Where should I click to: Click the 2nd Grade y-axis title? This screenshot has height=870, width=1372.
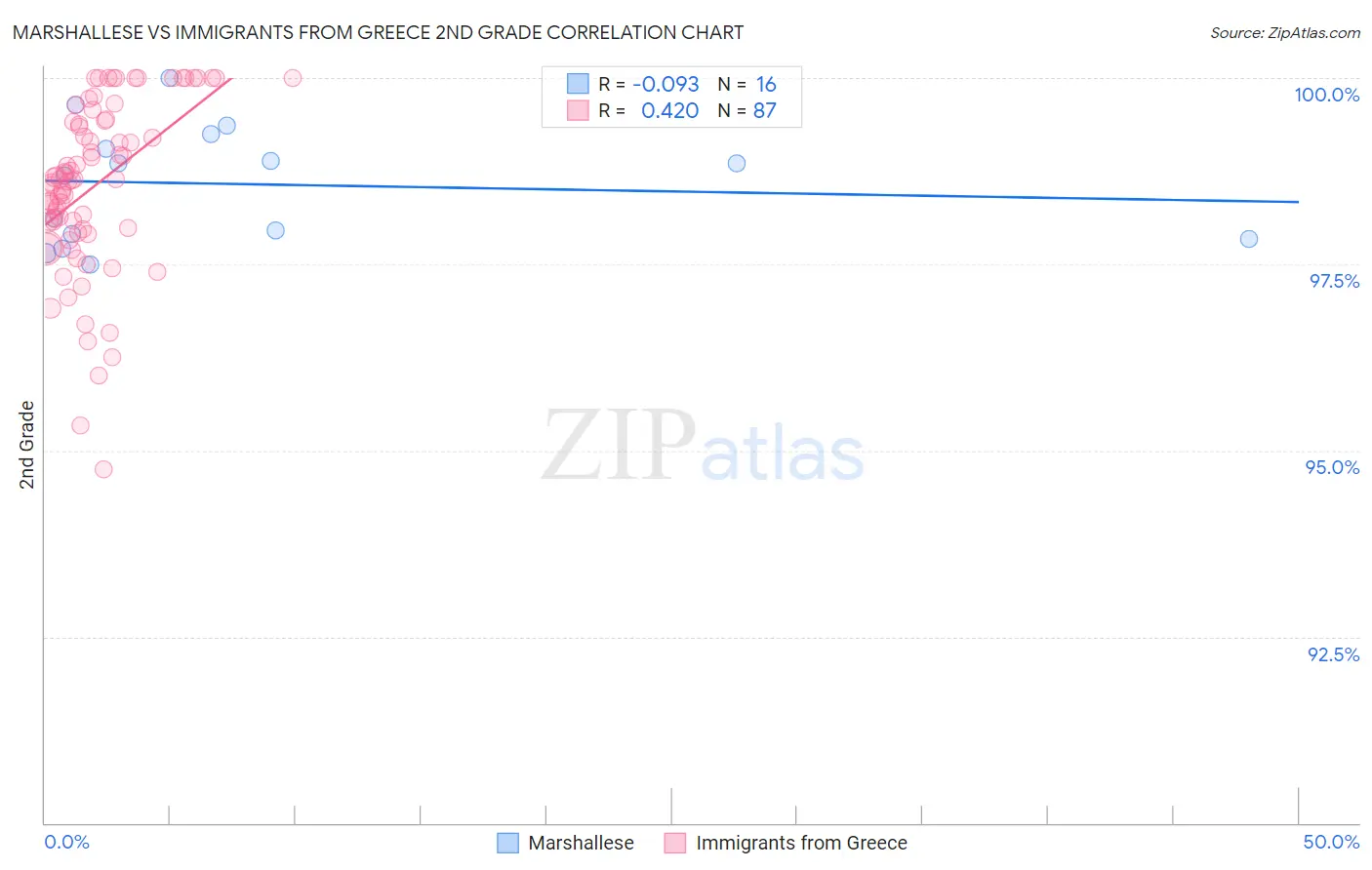coord(26,445)
